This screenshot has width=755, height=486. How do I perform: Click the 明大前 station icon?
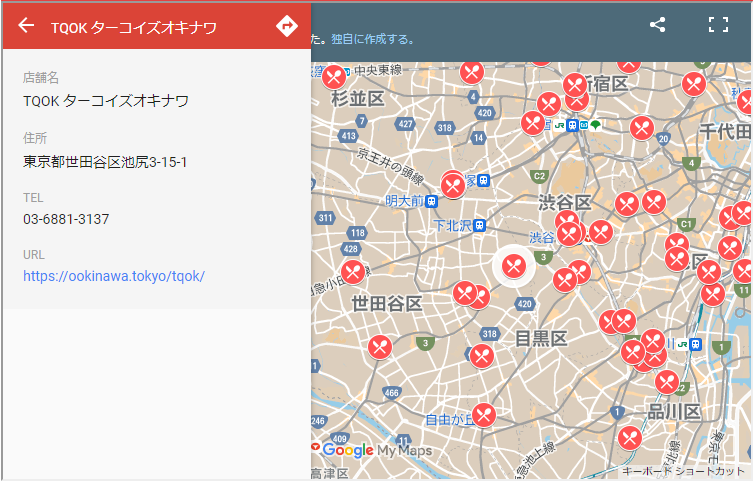pyautogui.click(x=432, y=201)
